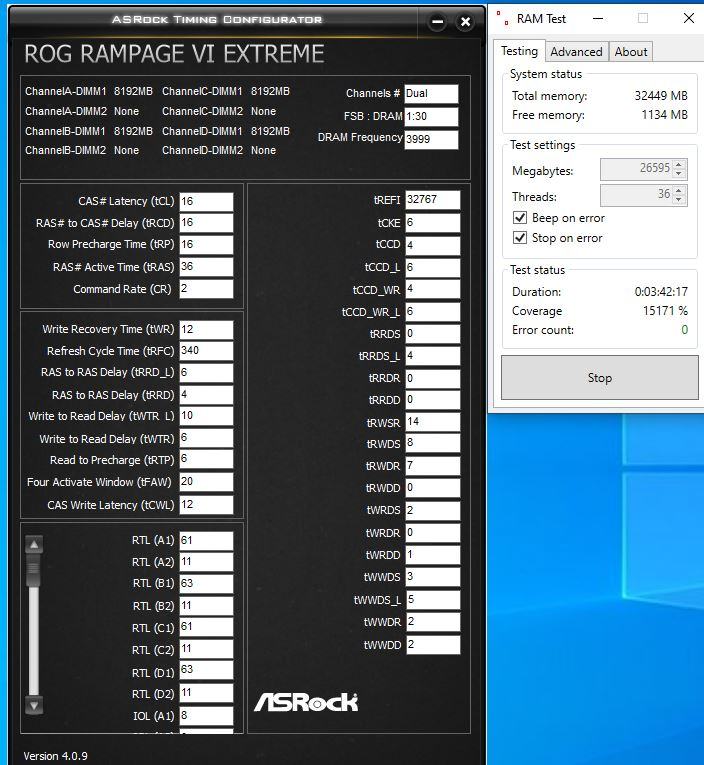Minimize the RAM Test window
Screen dimensions: 704x765
pos(598,19)
